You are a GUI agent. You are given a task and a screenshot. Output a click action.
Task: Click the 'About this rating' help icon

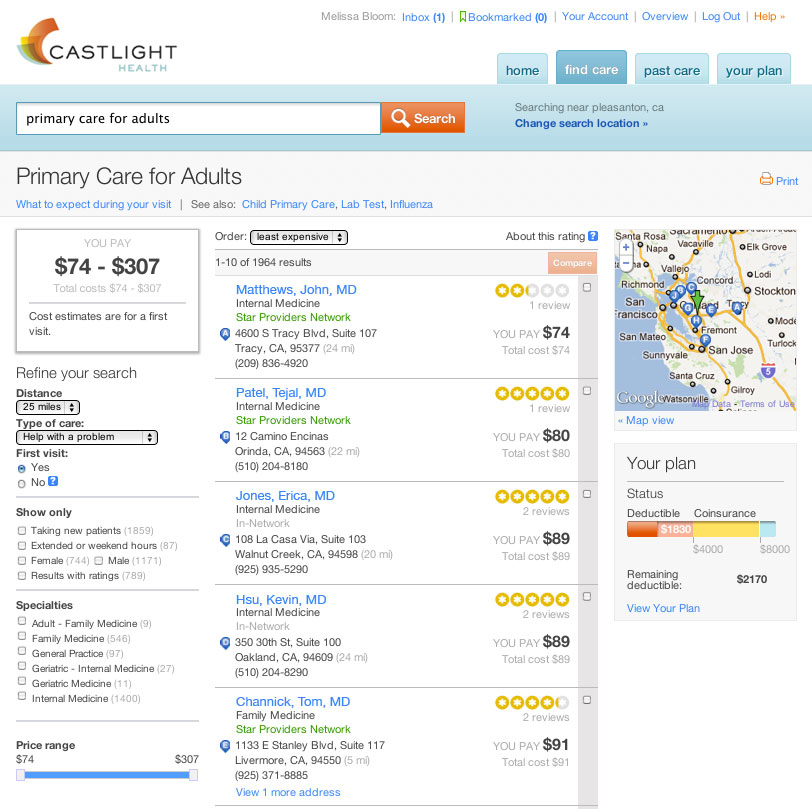point(593,237)
